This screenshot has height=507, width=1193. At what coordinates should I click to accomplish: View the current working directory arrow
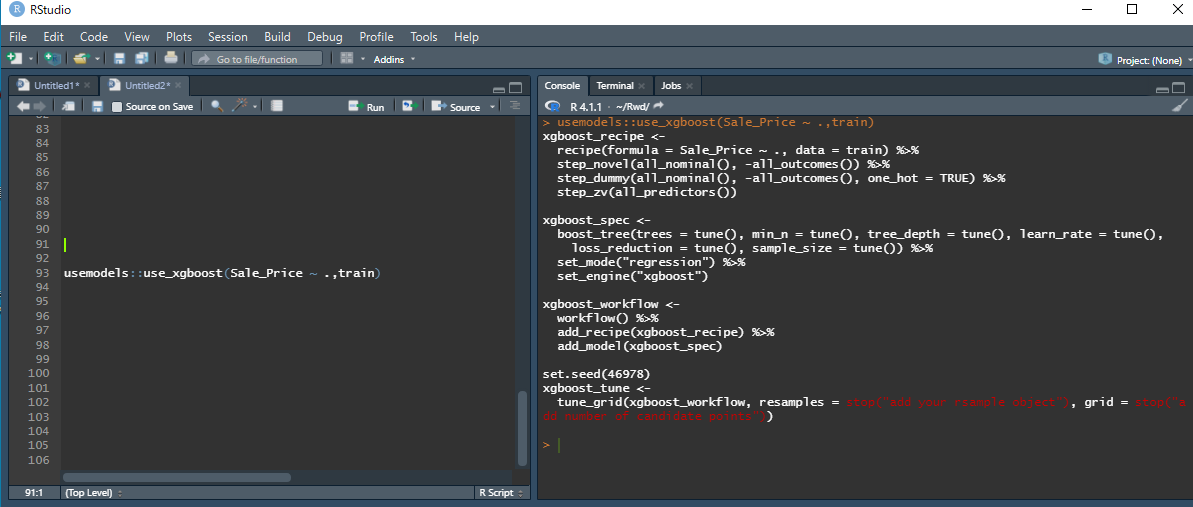click(658, 106)
